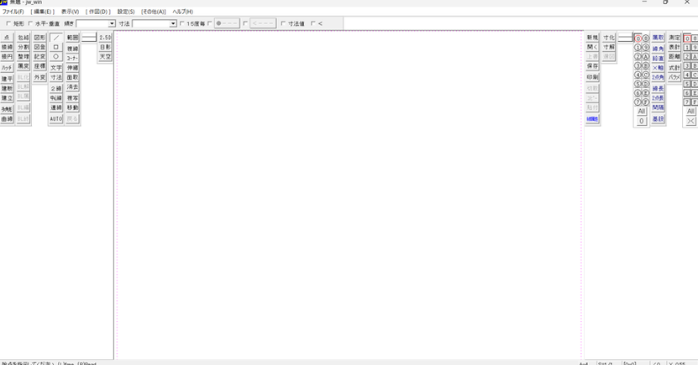Screen dimensions: 698x365
Task: Open the その他(A) menu
Action: point(154,12)
